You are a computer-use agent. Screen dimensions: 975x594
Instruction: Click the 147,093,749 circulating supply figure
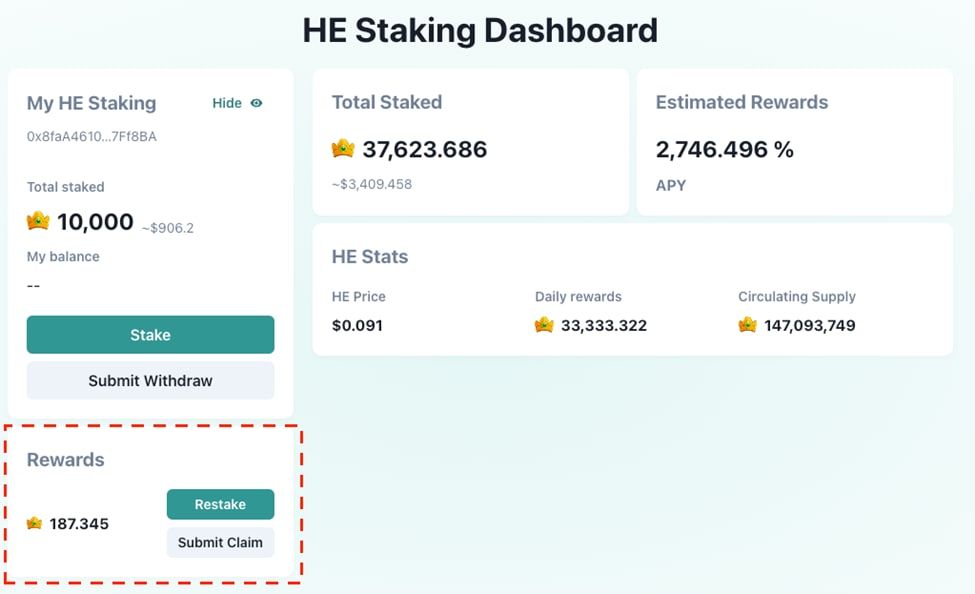(809, 325)
